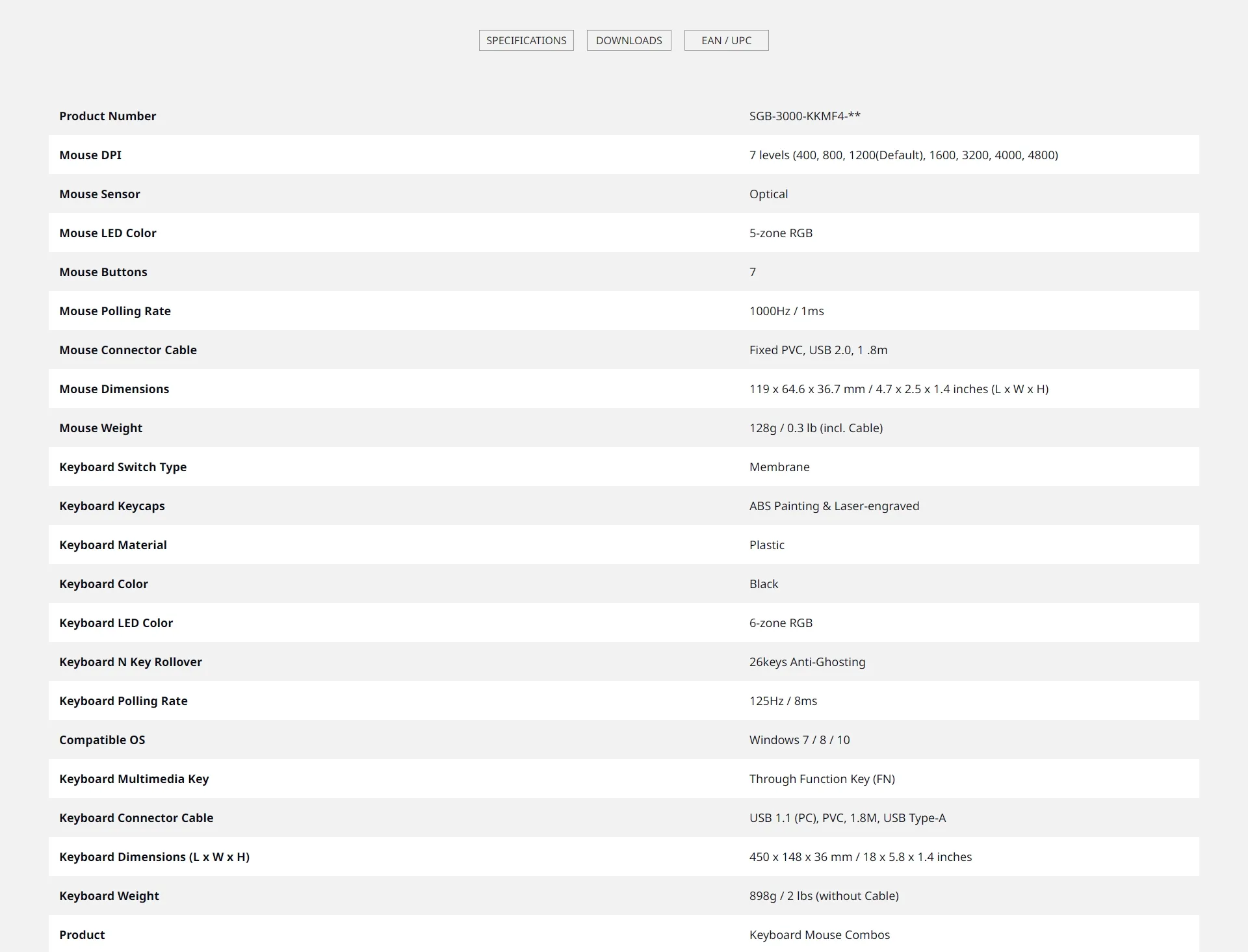Select the EAN / UPC tab
Viewport: 1248px width, 952px height.
[x=726, y=40]
